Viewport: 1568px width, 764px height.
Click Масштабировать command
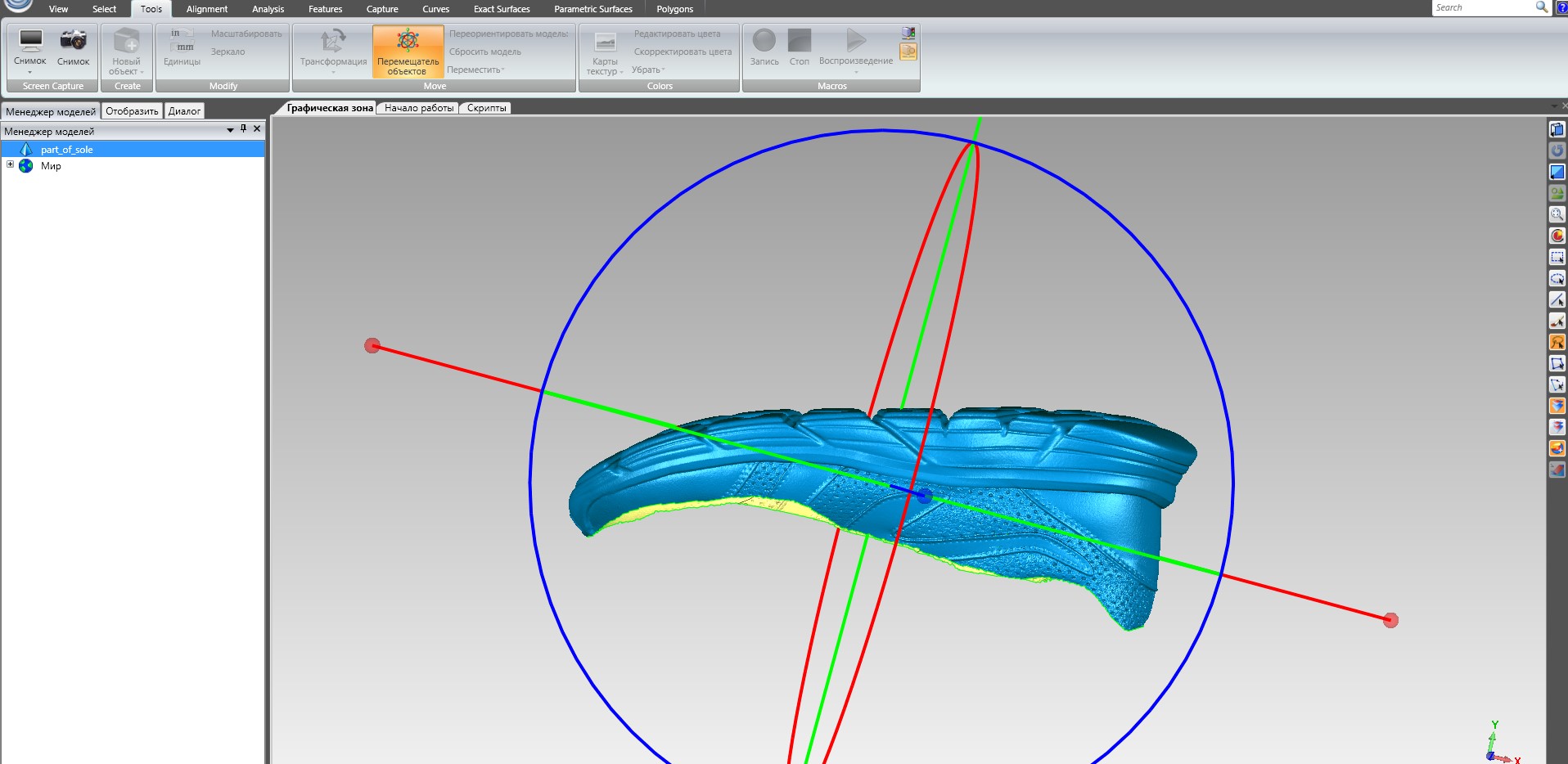[246, 34]
